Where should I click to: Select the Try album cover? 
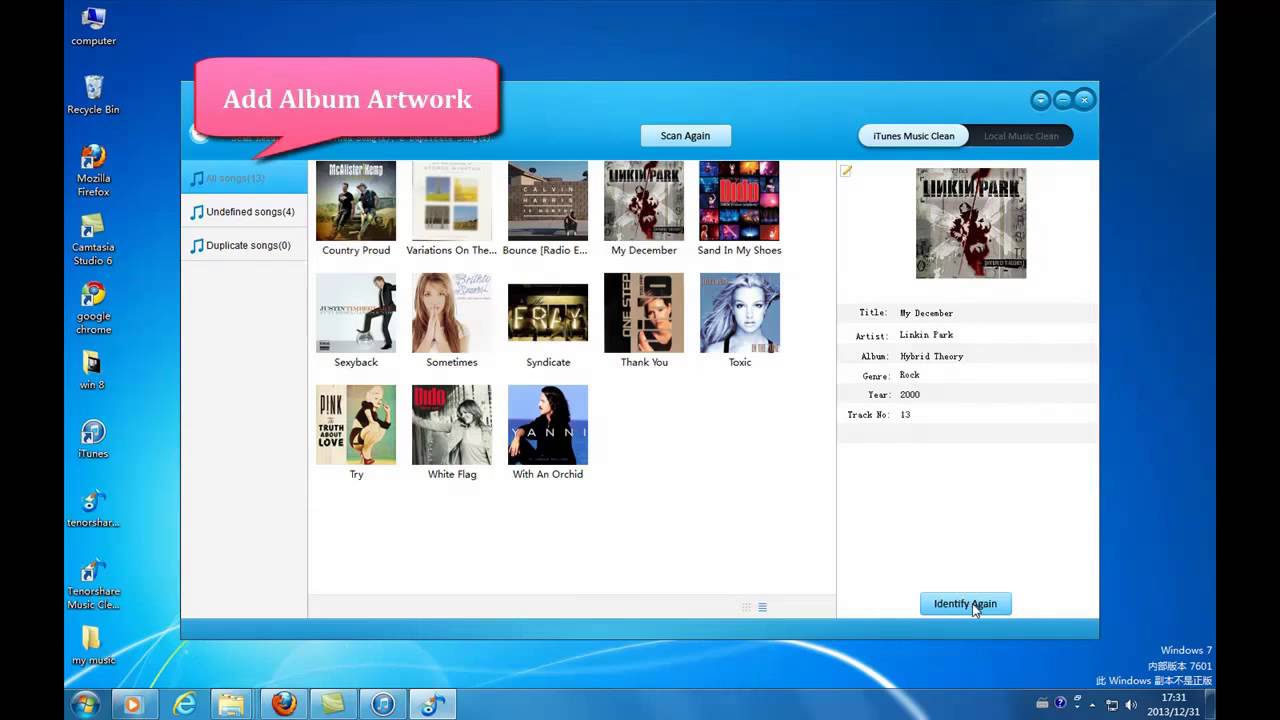(x=356, y=425)
